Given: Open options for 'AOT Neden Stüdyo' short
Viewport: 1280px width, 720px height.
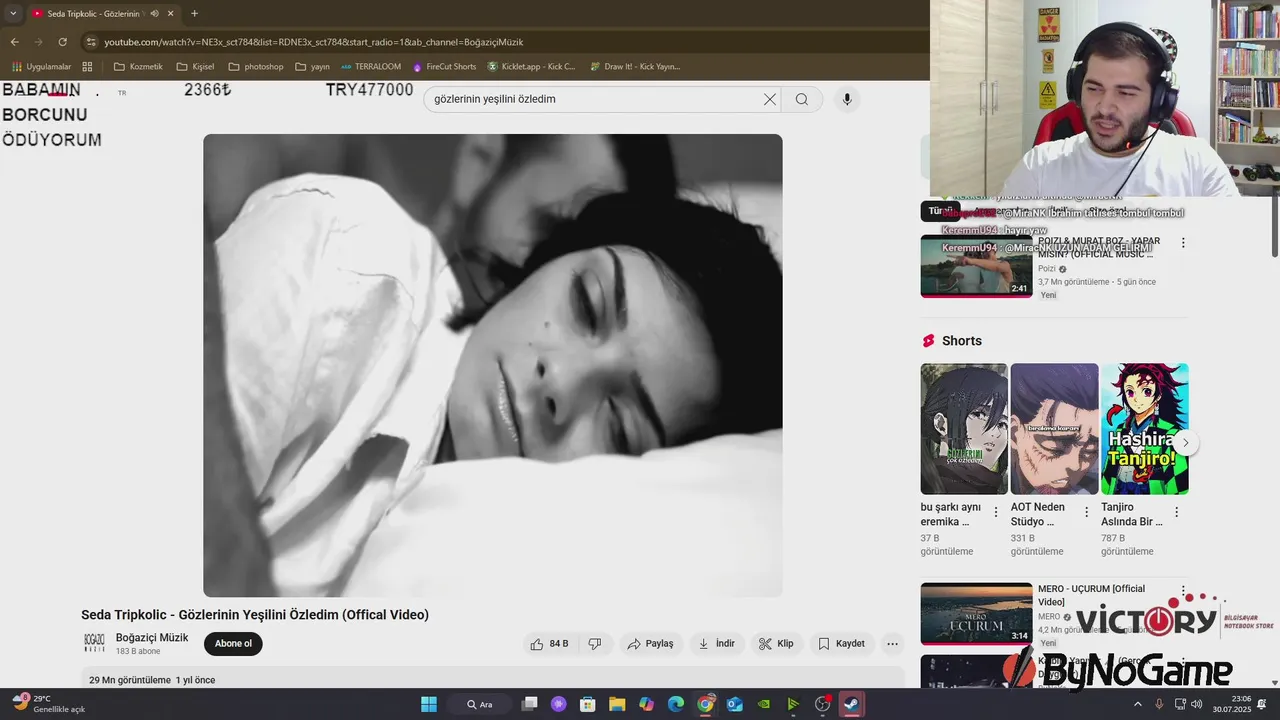Looking at the screenshot, I should 1086,512.
